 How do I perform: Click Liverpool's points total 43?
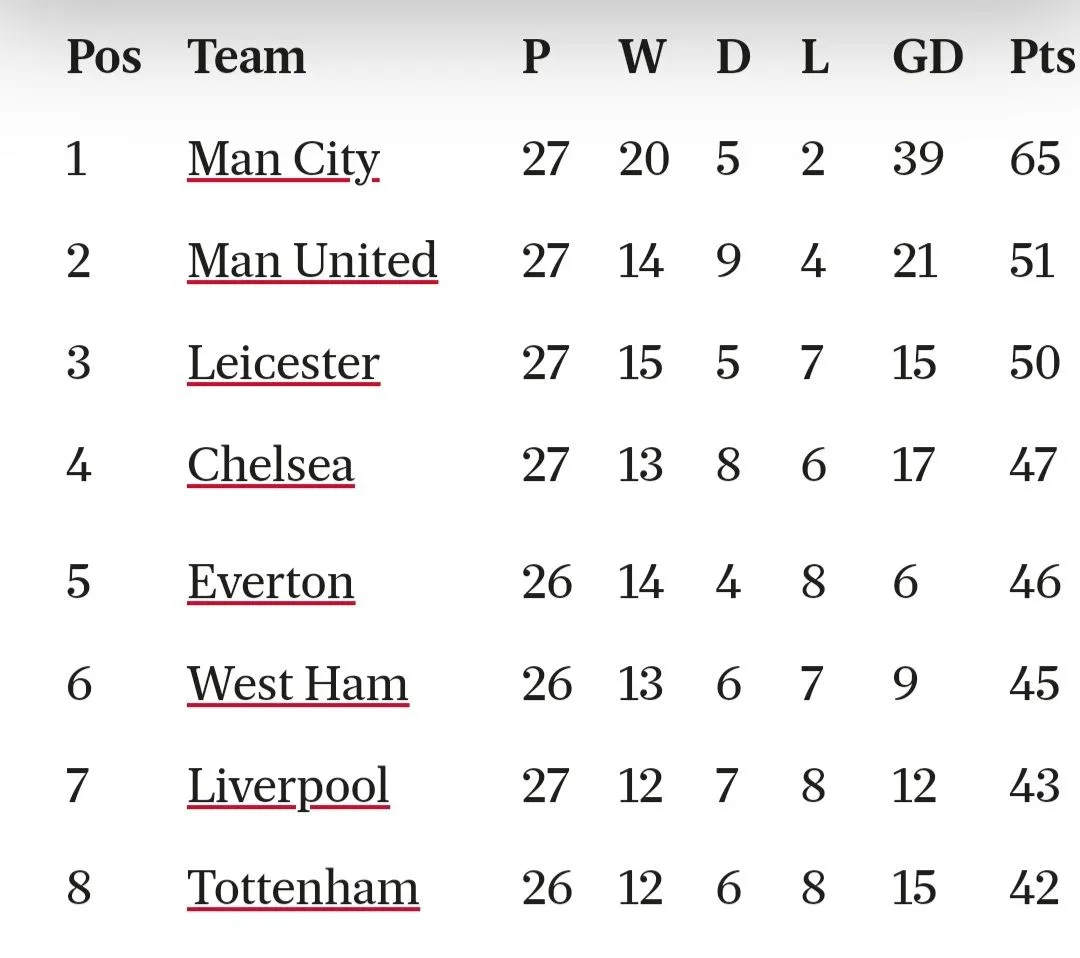tap(1035, 786)
